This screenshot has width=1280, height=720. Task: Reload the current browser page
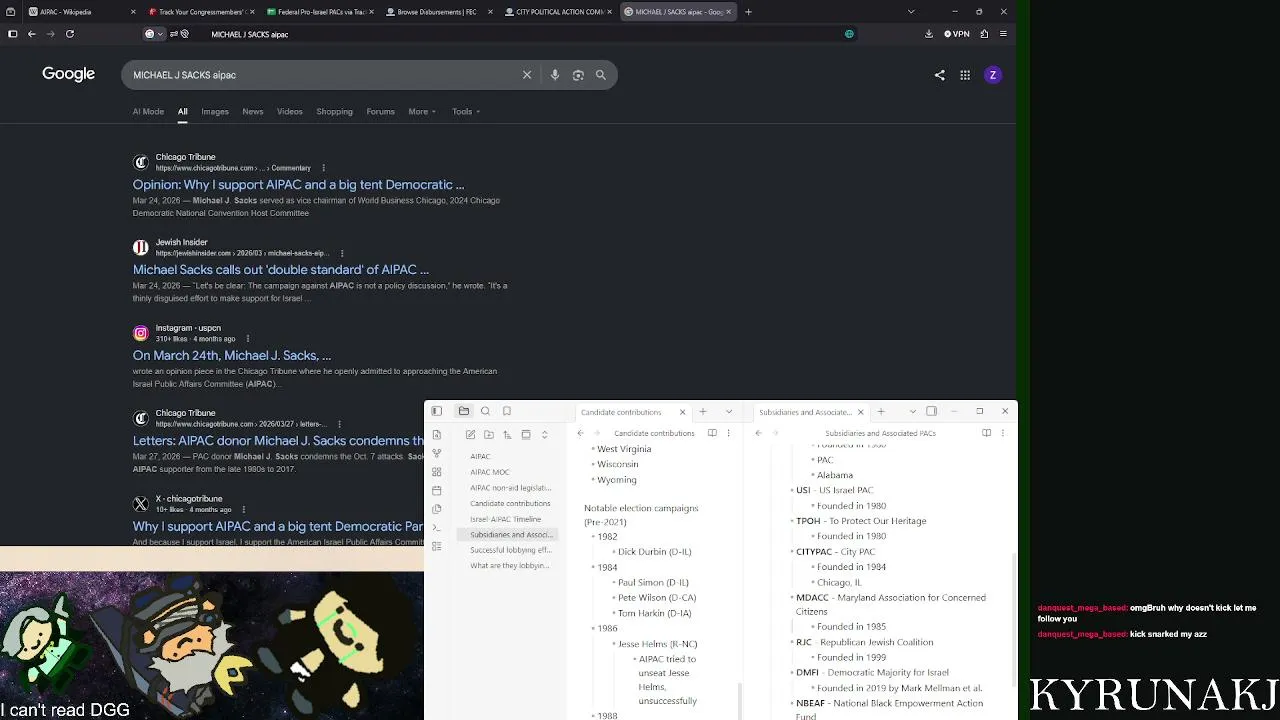click(x=70, y=34)
